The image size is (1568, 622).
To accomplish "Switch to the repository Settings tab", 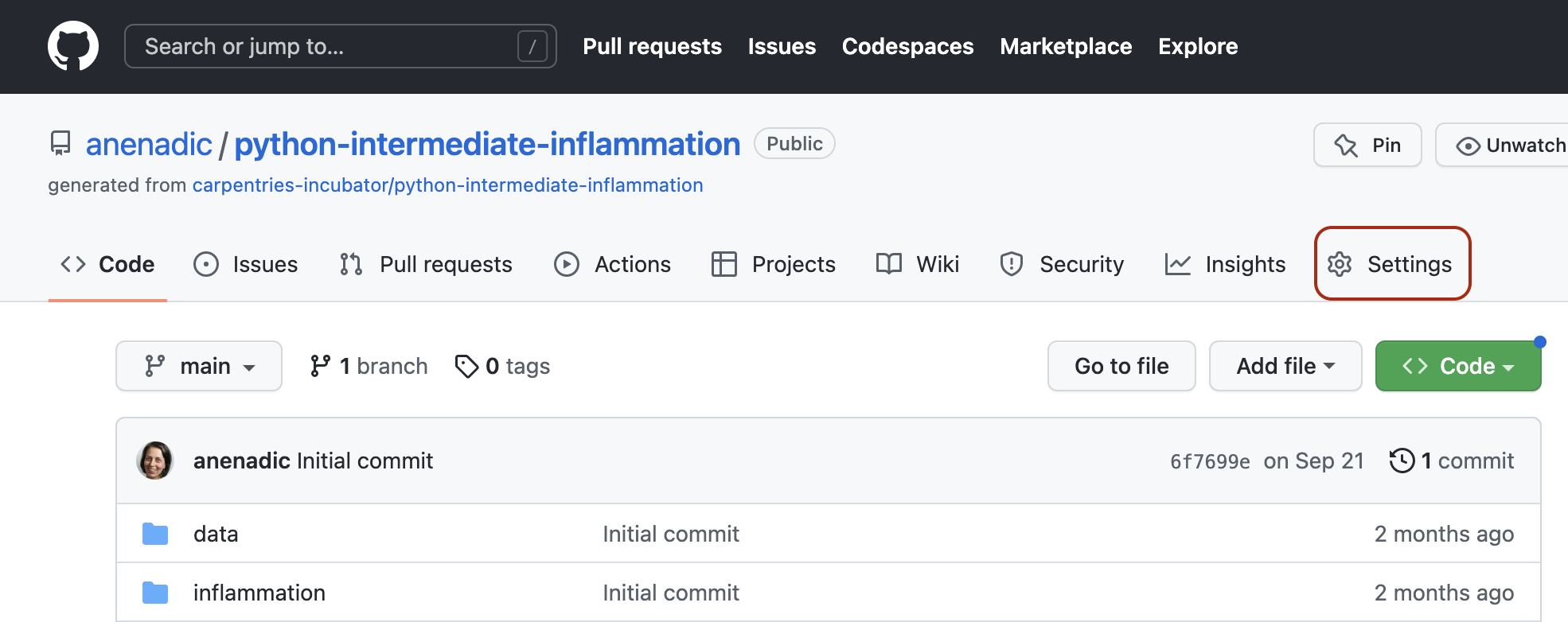I will [x=1392, y=264].
